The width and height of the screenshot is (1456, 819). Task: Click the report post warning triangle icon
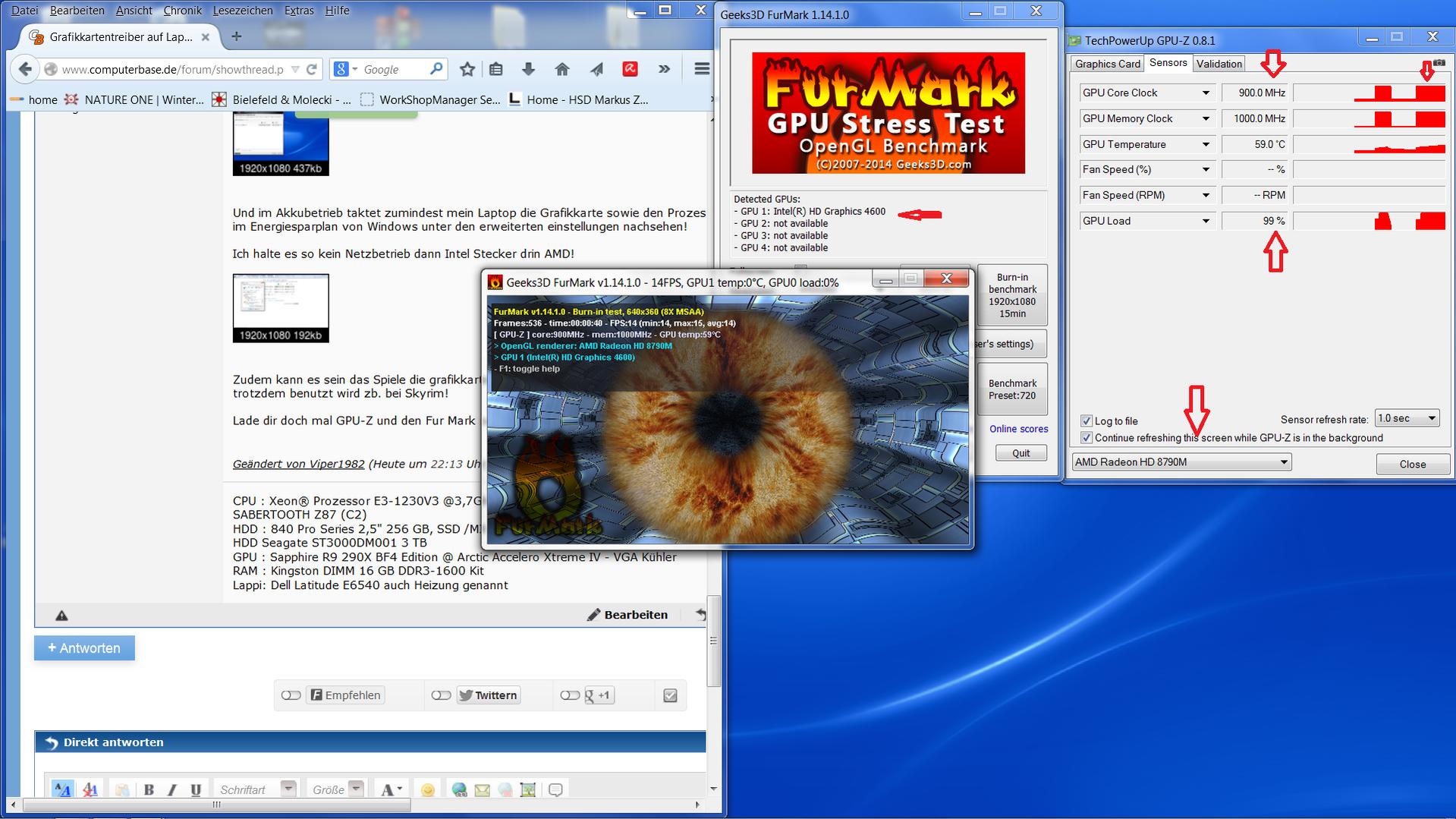pos(62,616)
